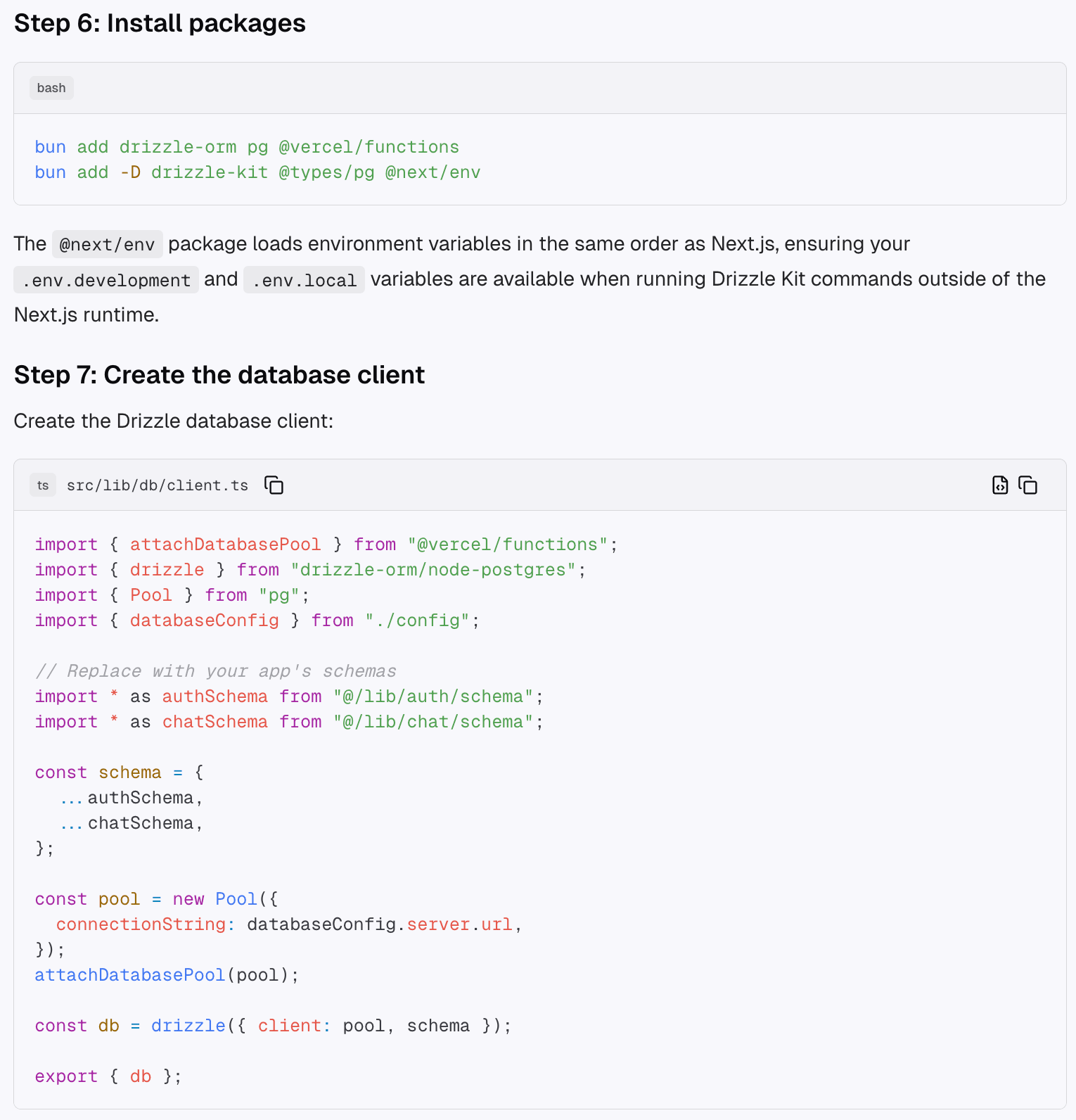Viewport: 1076px width, 1120px height.
Task: Click the Replace with your app's schemas comment
Action: pyautogui.click(x=216, y=671)
